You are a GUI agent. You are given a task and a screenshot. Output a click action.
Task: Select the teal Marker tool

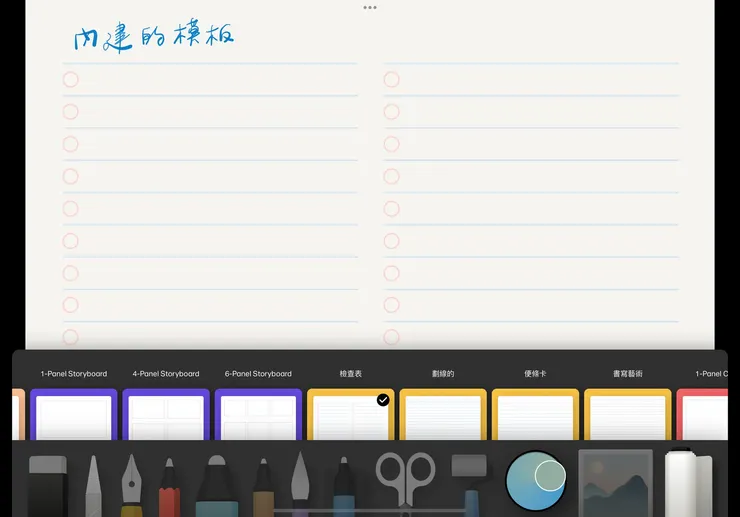[217, 486]
